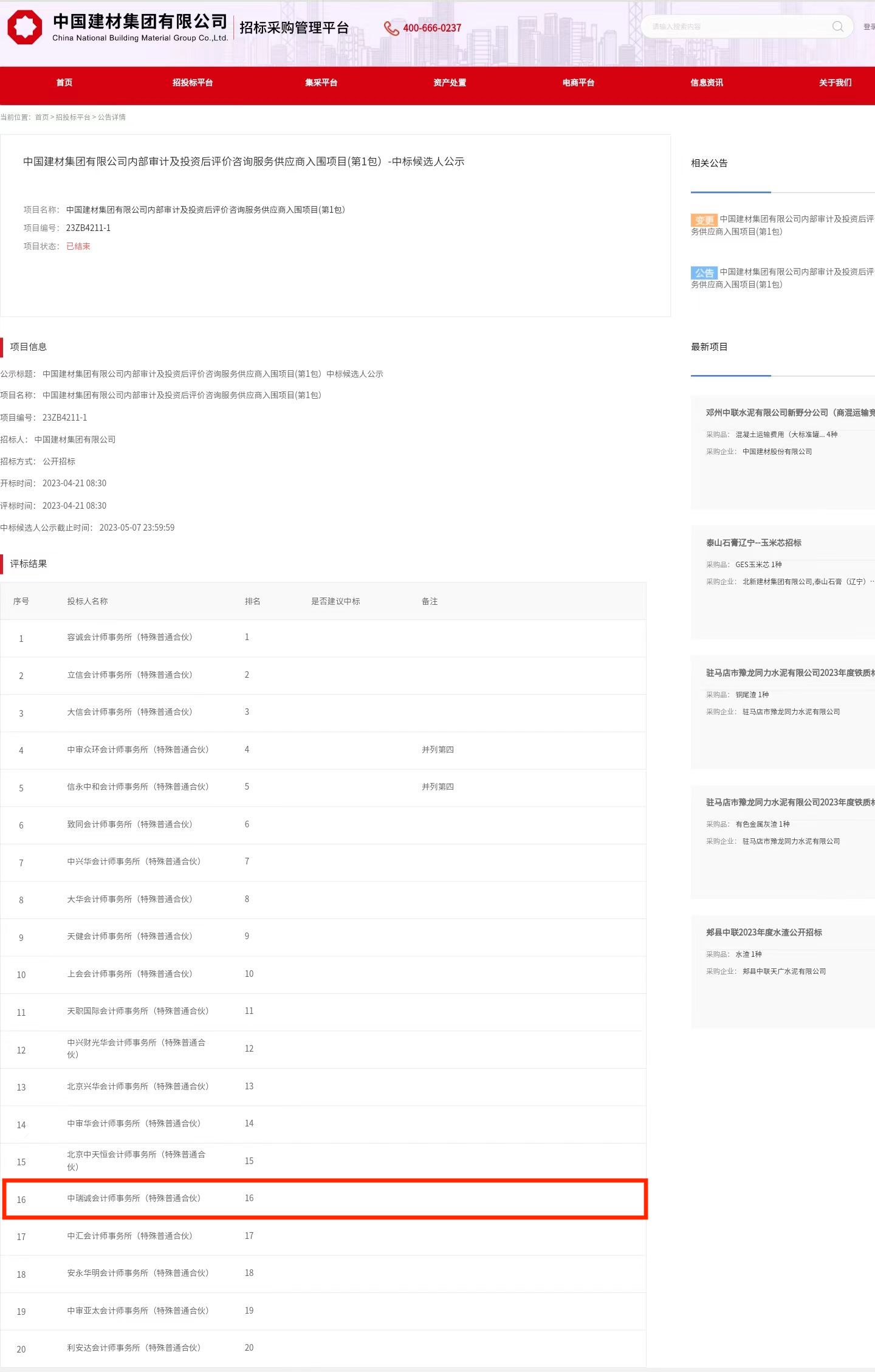Click the 招标采购管理平台 header title
Viewport: 875px width, 1372px height.
294,27
